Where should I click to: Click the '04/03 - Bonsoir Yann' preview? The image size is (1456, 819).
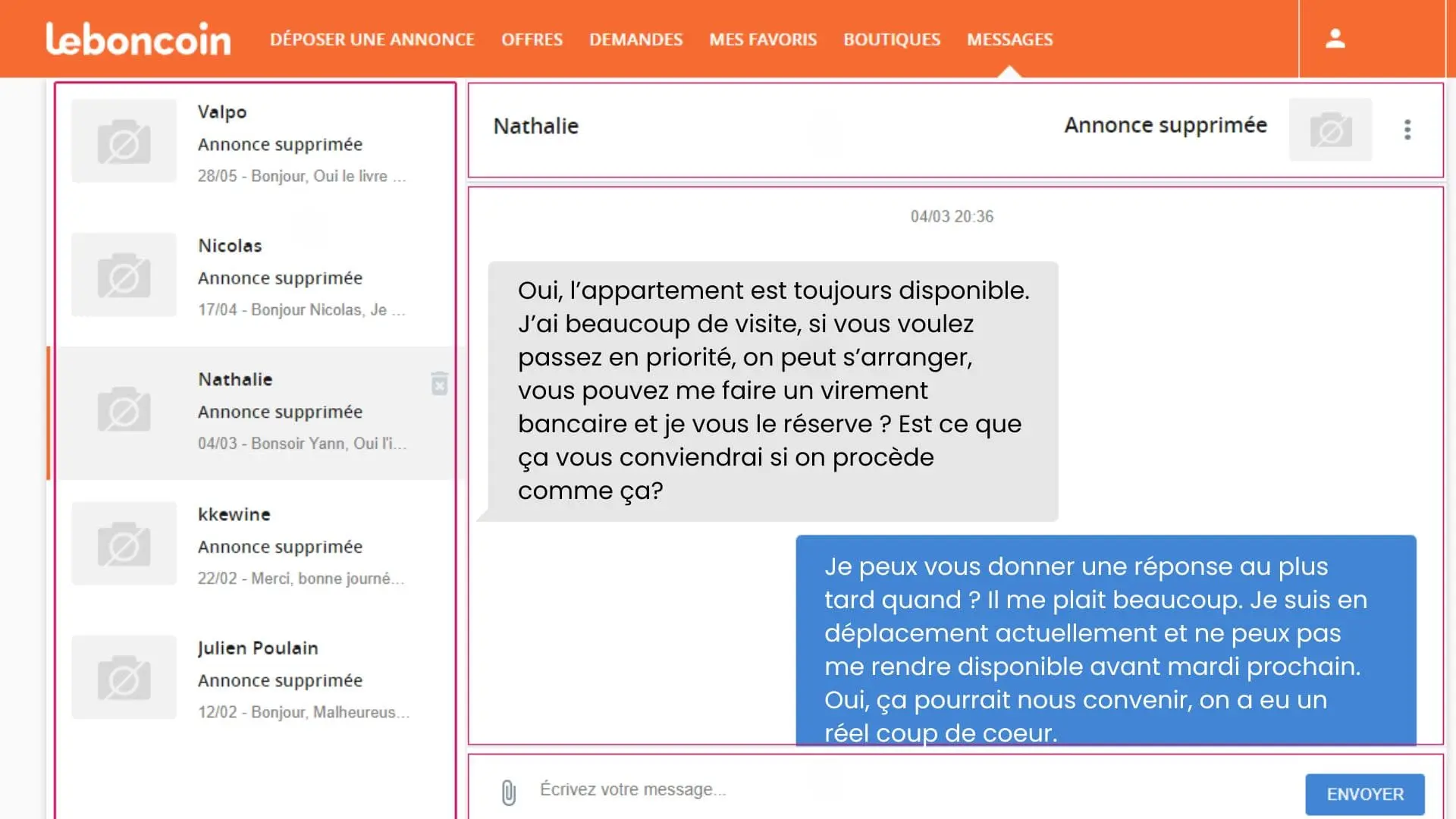(x=302, y=444)
